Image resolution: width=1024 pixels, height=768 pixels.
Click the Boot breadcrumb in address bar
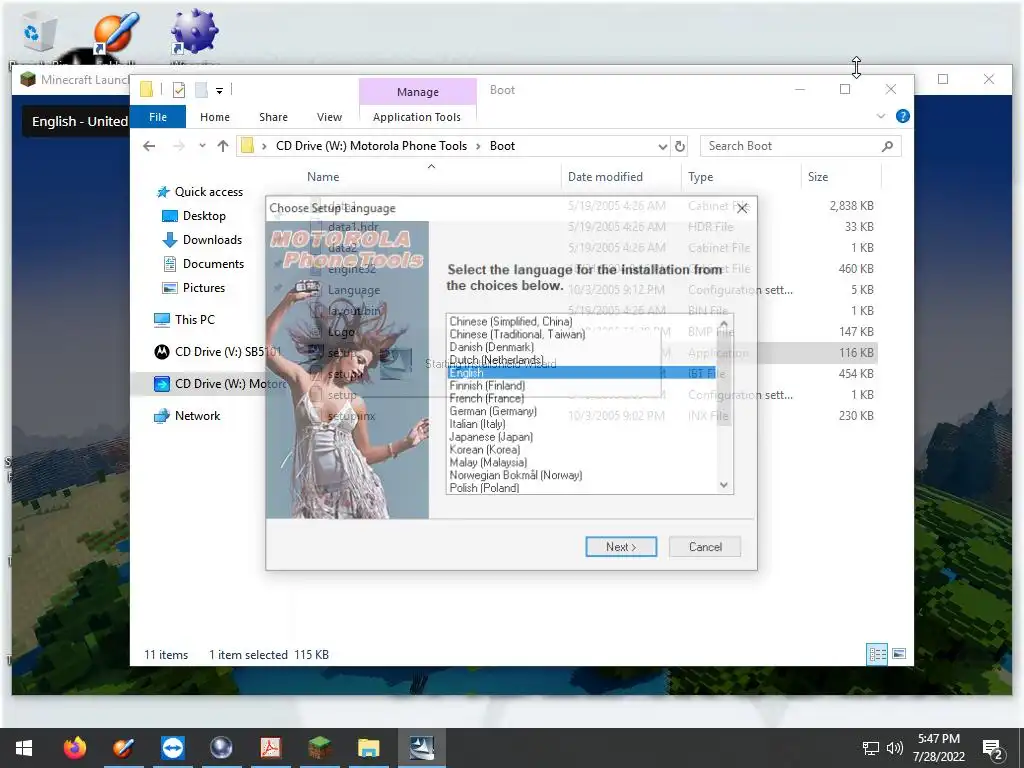click(502, 146)
